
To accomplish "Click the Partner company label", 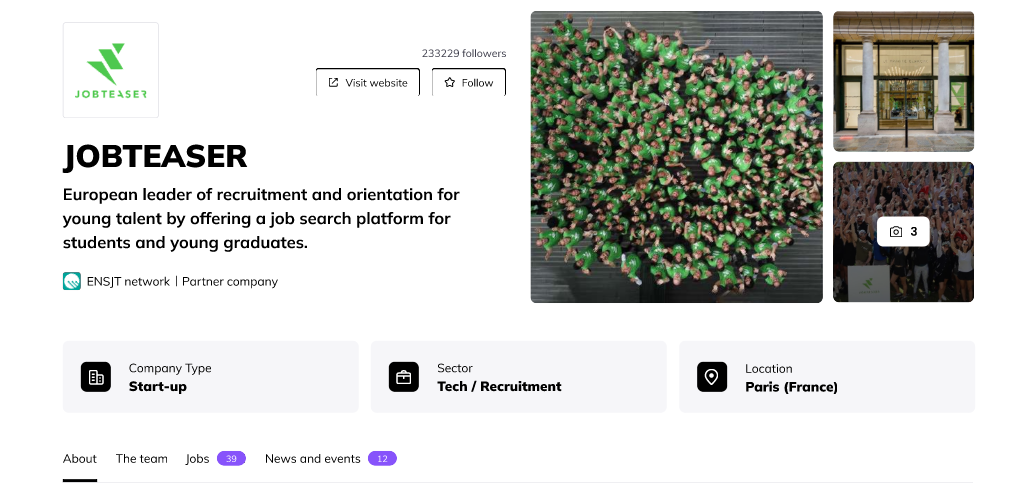I will pyautogui.click(x=230, y=281).
